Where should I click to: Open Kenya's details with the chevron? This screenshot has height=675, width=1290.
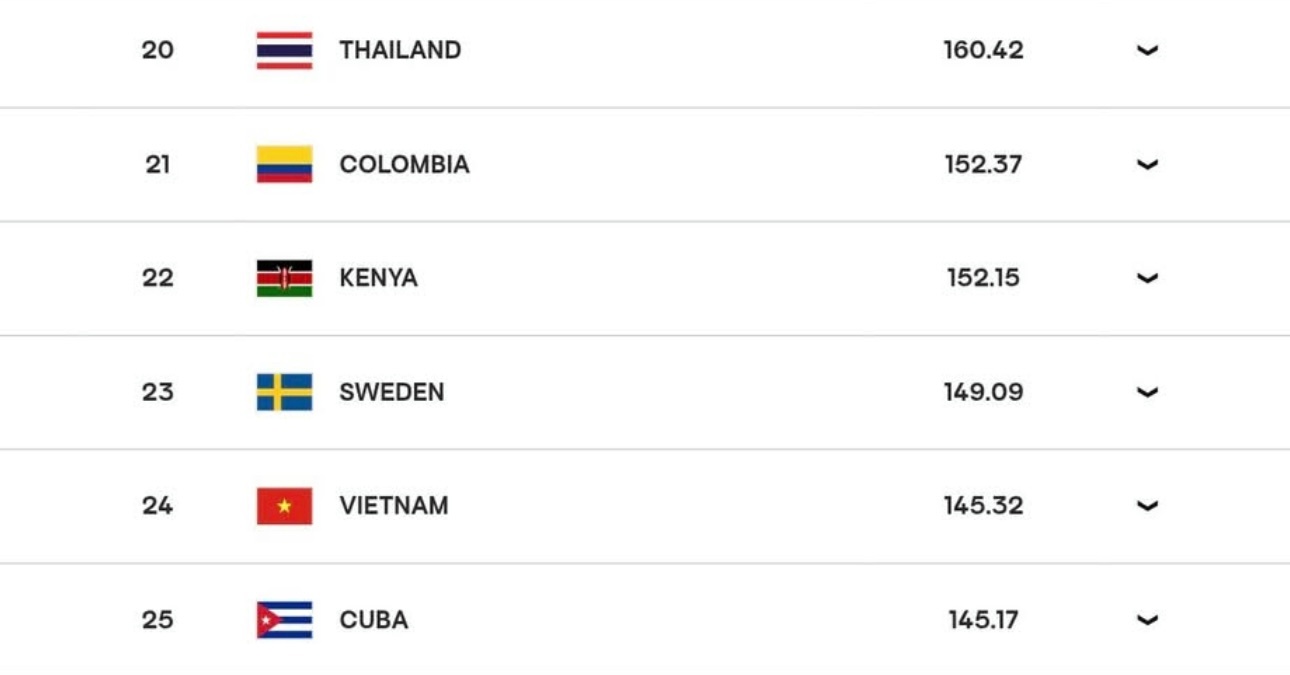[x=1147, y=278]
